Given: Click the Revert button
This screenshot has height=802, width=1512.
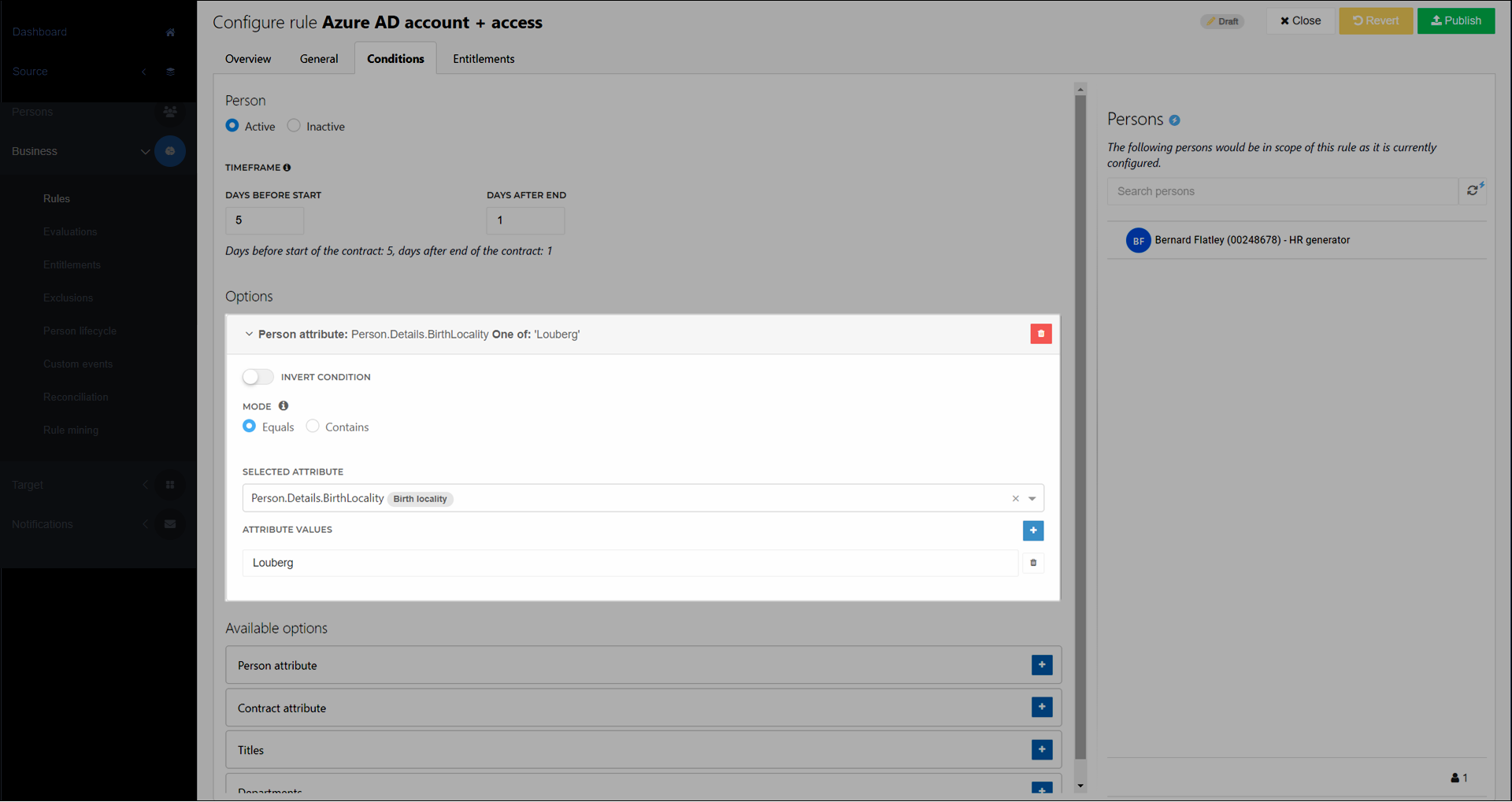Looking at the screenshot, I should point(1376,20).
